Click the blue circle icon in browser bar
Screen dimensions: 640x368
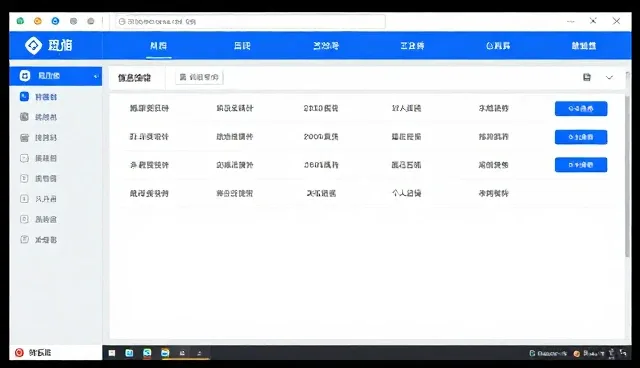55,21
